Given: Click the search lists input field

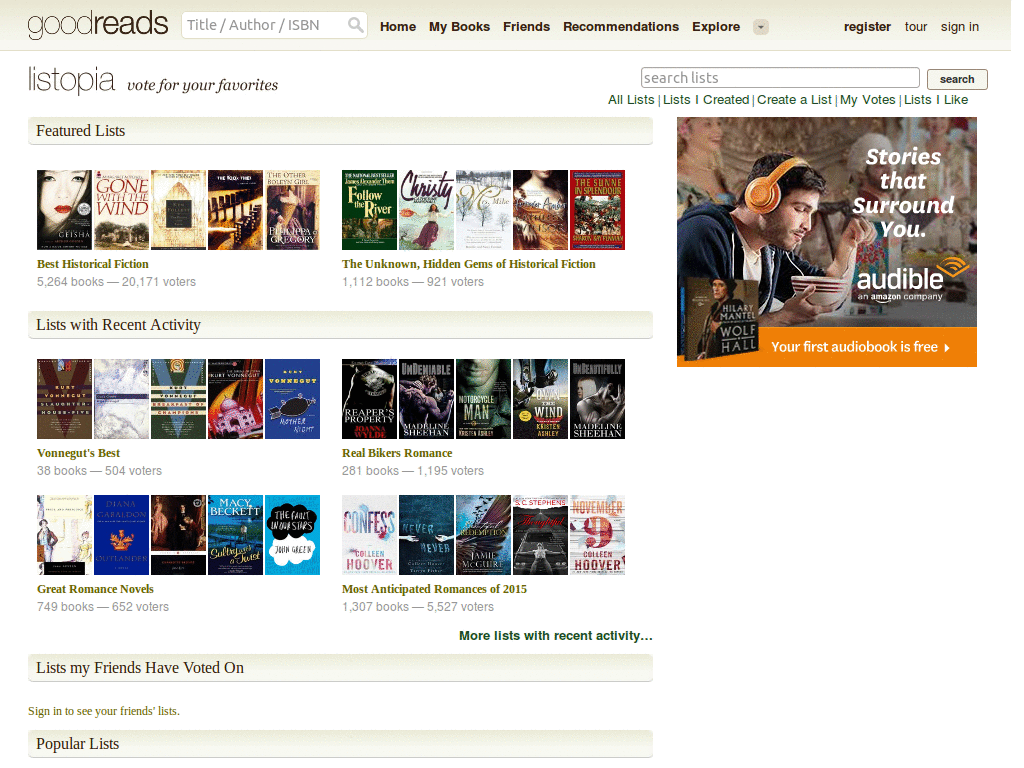Looking at the screenshot, I should 779,77.
